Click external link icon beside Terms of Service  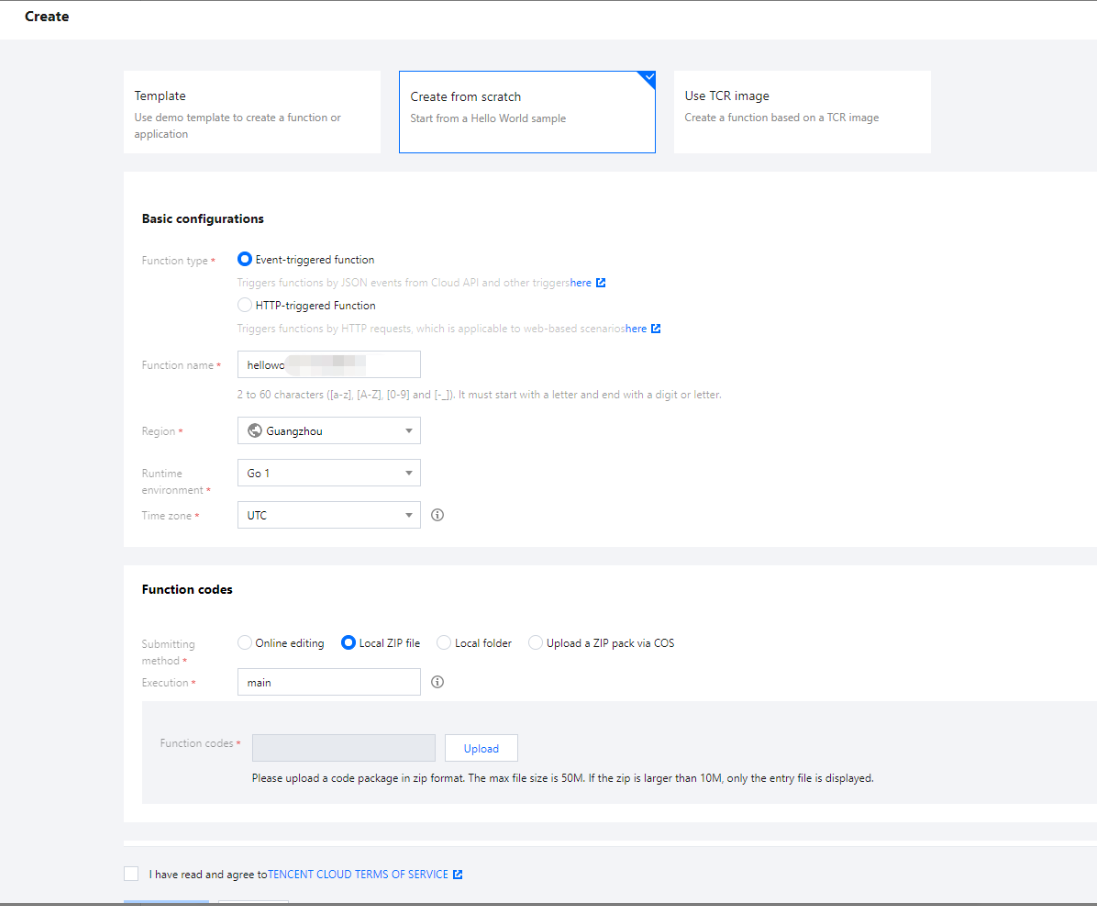pyautogui.click(x=458, y=875)
